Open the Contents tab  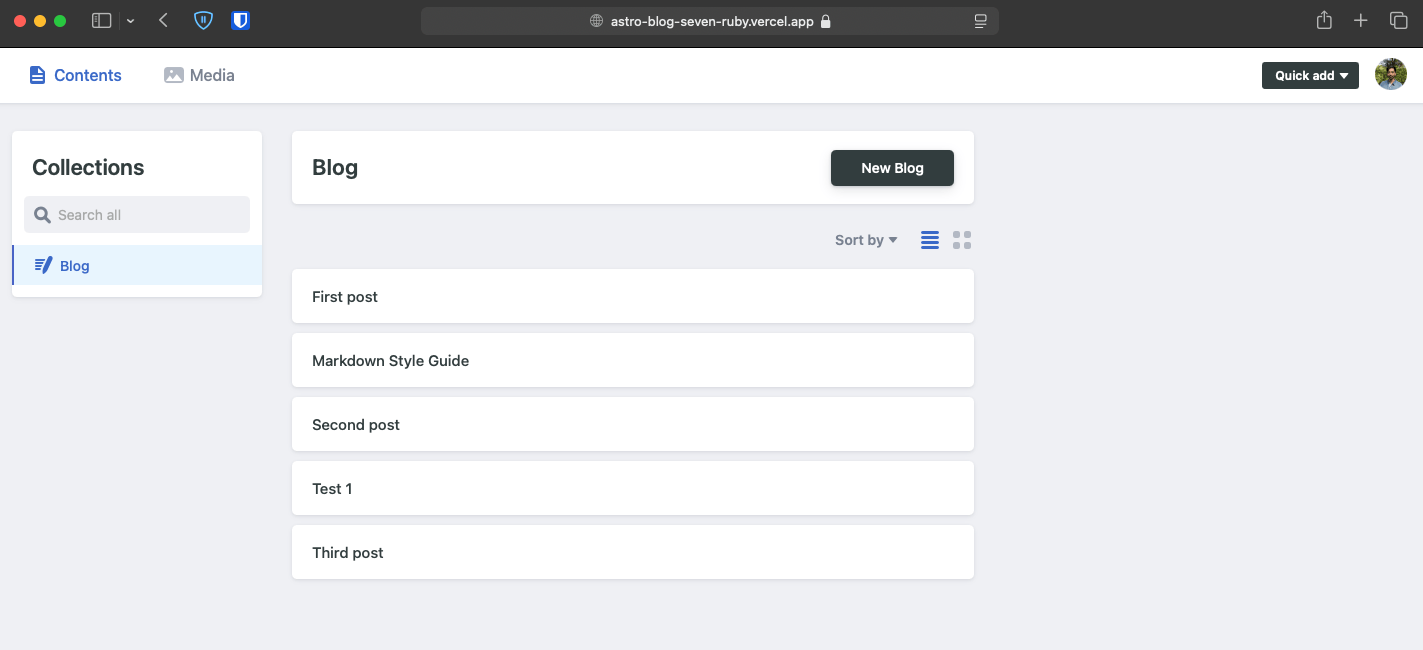pos(75,75)
